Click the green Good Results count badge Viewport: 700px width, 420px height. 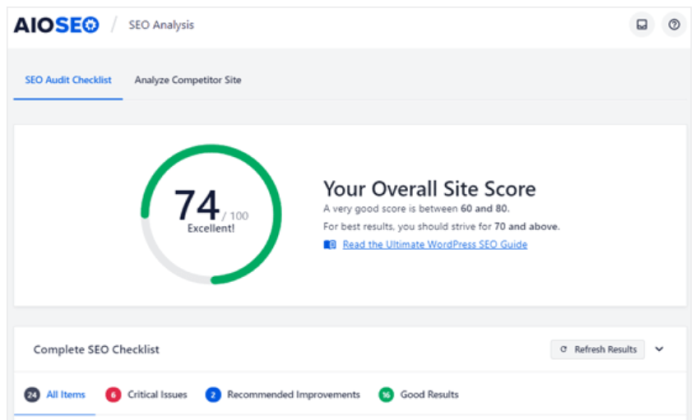pyautogui.click(x=386, y=395)
